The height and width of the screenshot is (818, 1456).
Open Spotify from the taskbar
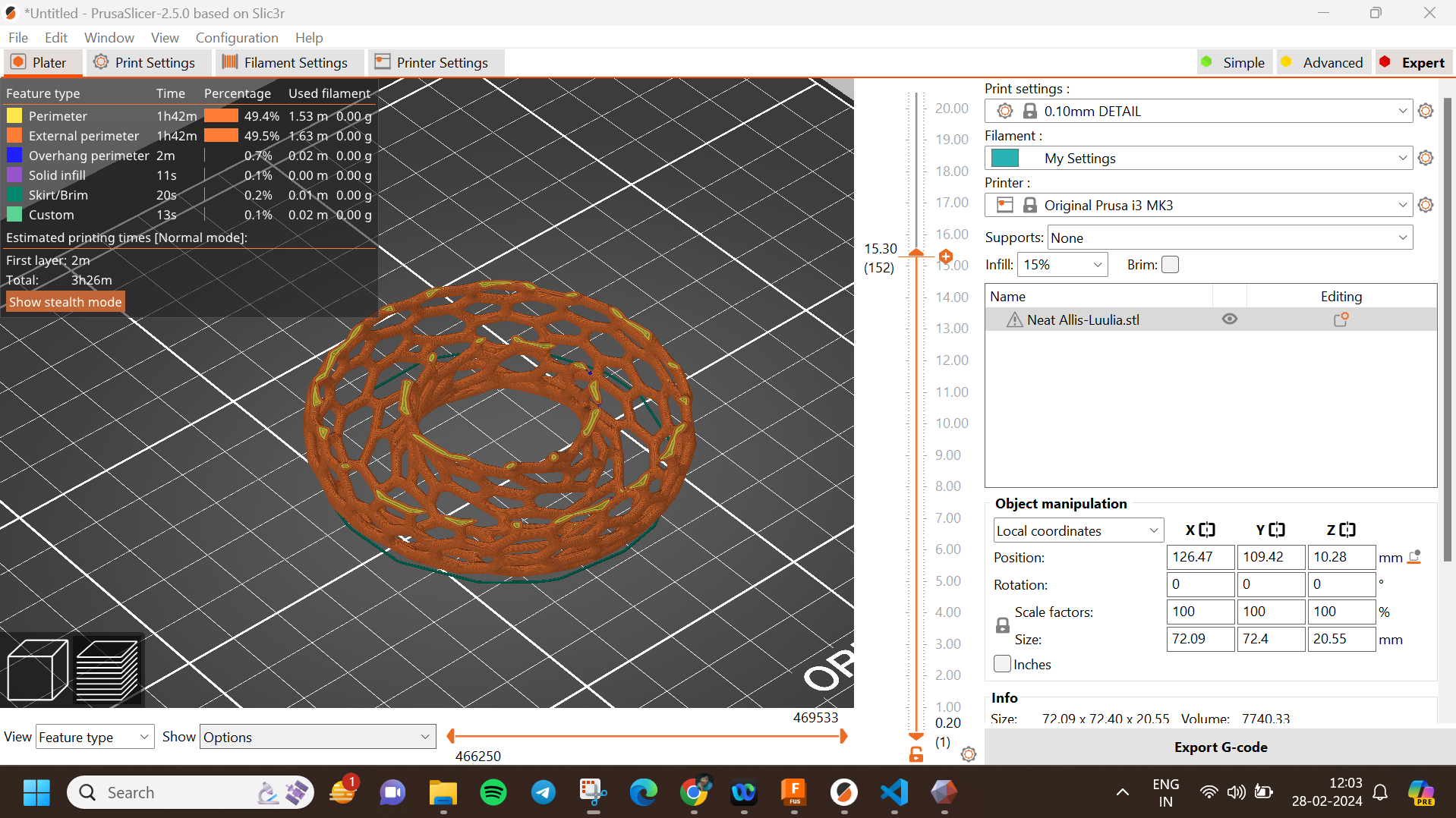pos(493,793)
